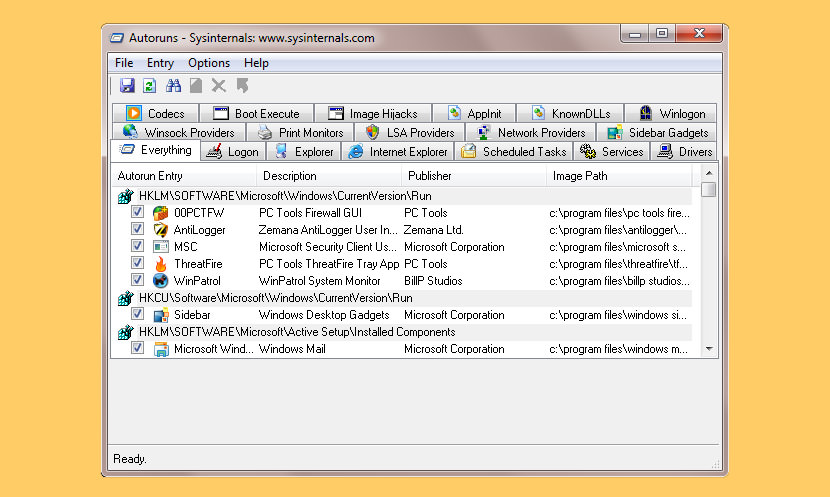
Task: Disable the WinPatrol autorun entry
Action: pyautogui.click(x=138, y=279)
